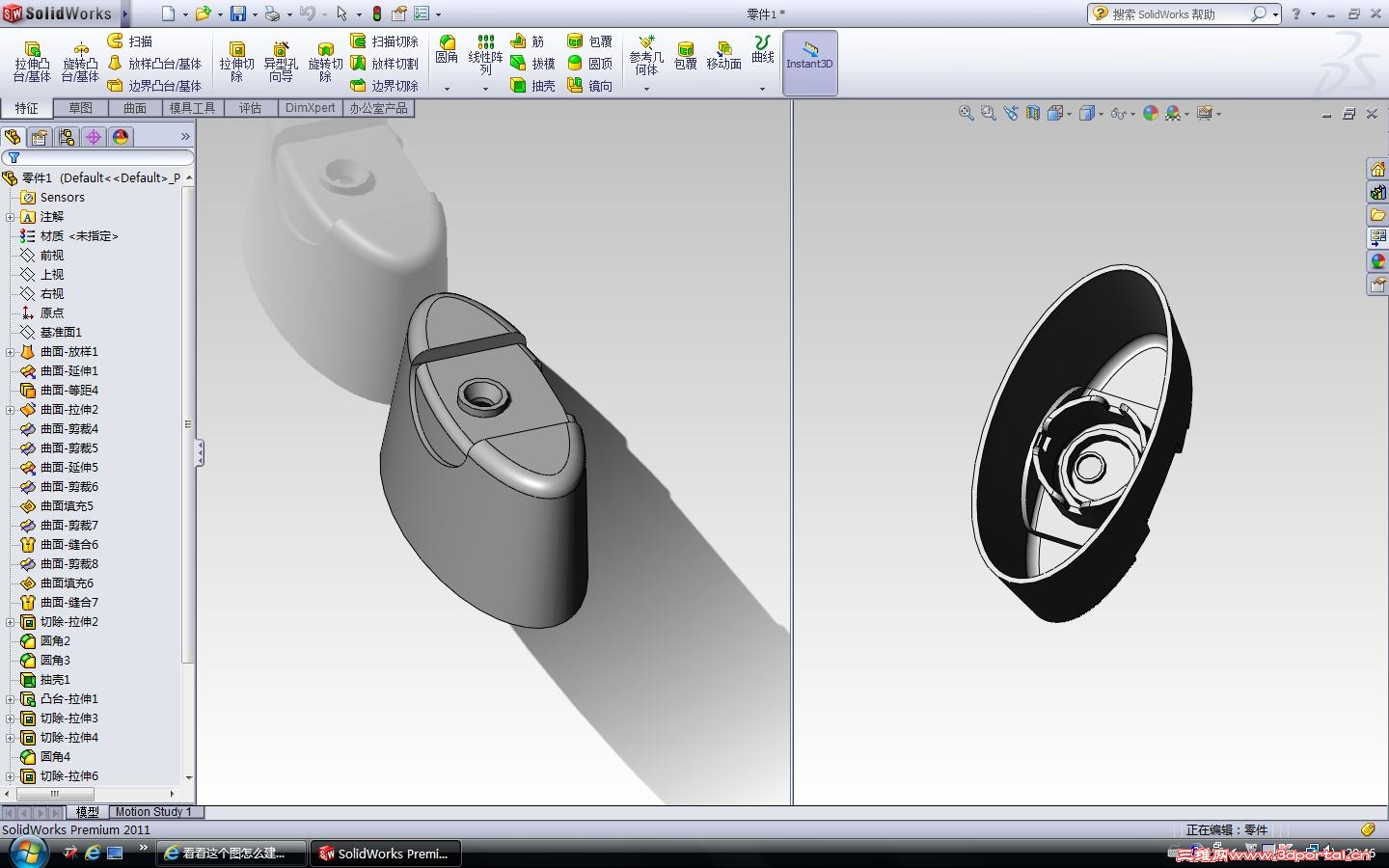
Task: Expand the 曲面-放样1 feature node
Action: [x=11, y=352]
